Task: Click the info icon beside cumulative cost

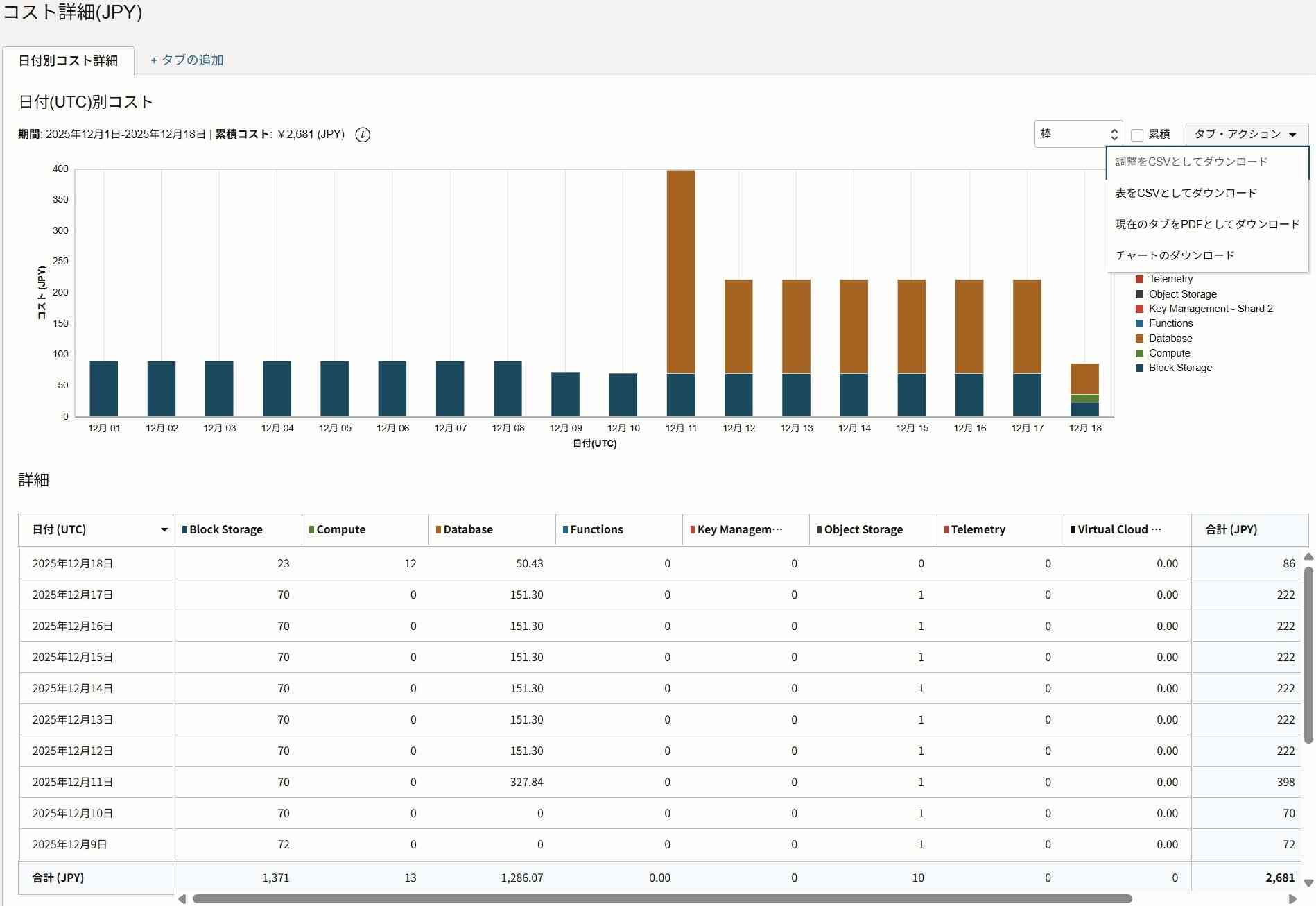Action: coord(363,135)
